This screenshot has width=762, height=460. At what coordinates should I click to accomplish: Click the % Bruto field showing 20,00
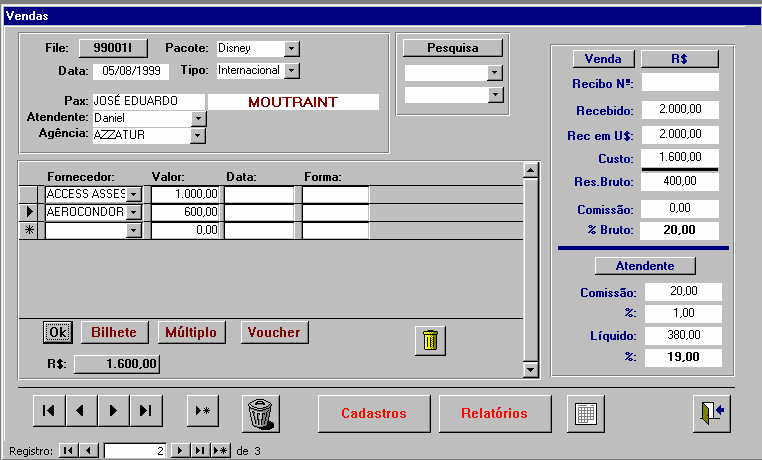pyautogui.click(x=680, y=230)
